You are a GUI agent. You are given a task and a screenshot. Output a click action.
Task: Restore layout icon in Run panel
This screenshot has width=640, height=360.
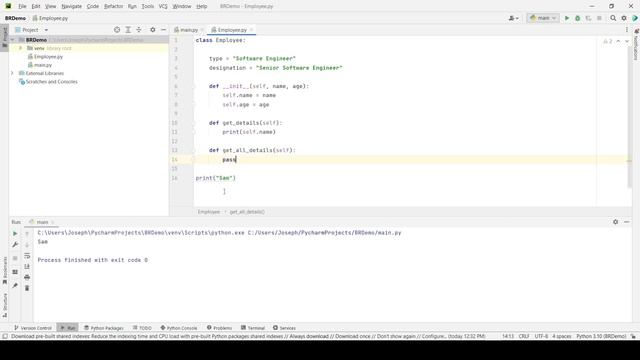15,272
